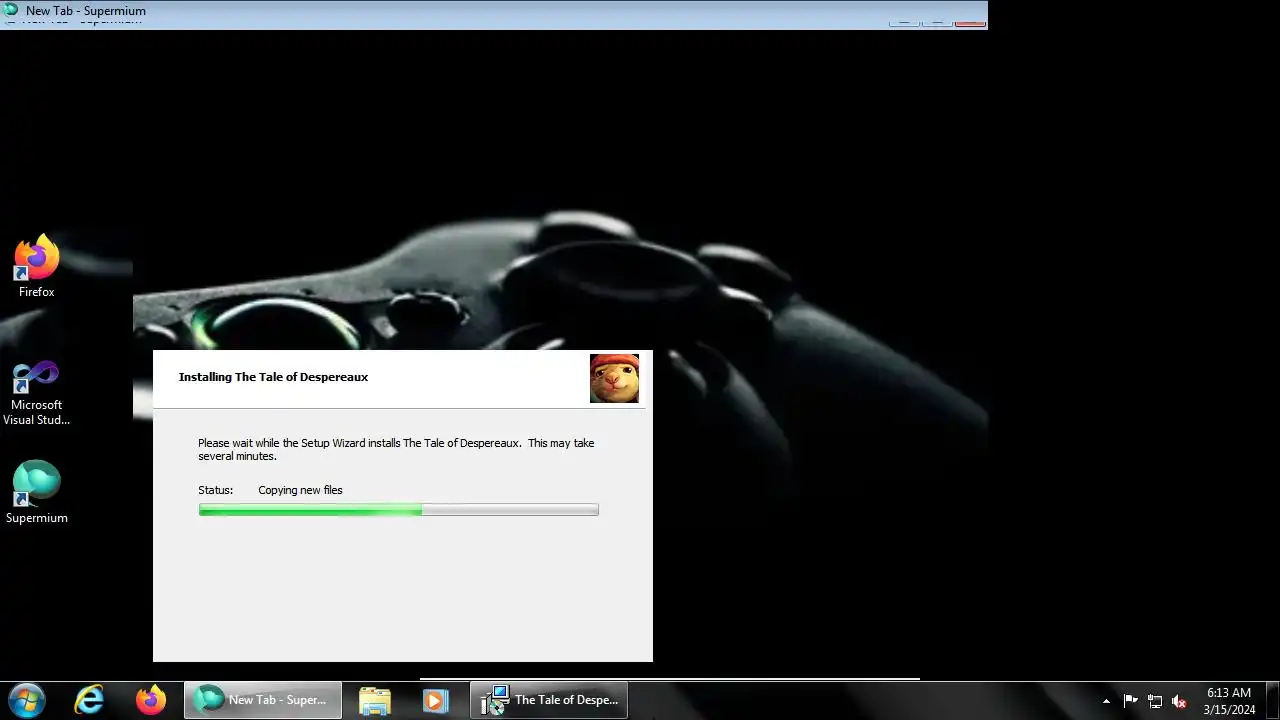Viewport: 1280px width, 720px height.
Task: Click the Windows Start orb
Action: pyautogui.click(x=26, y=700)
